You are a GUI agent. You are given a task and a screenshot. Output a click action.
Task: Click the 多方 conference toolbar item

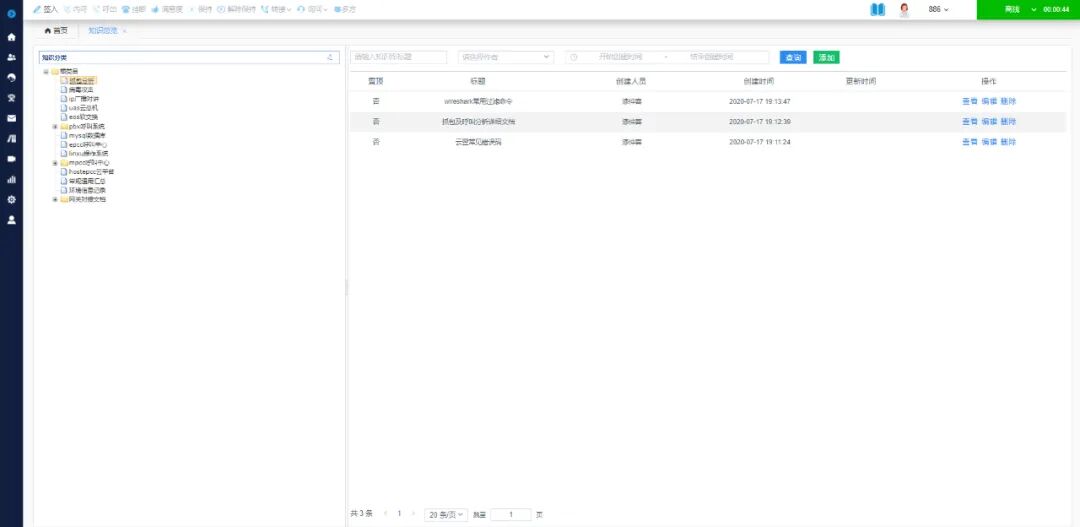[x=344, y=10]
